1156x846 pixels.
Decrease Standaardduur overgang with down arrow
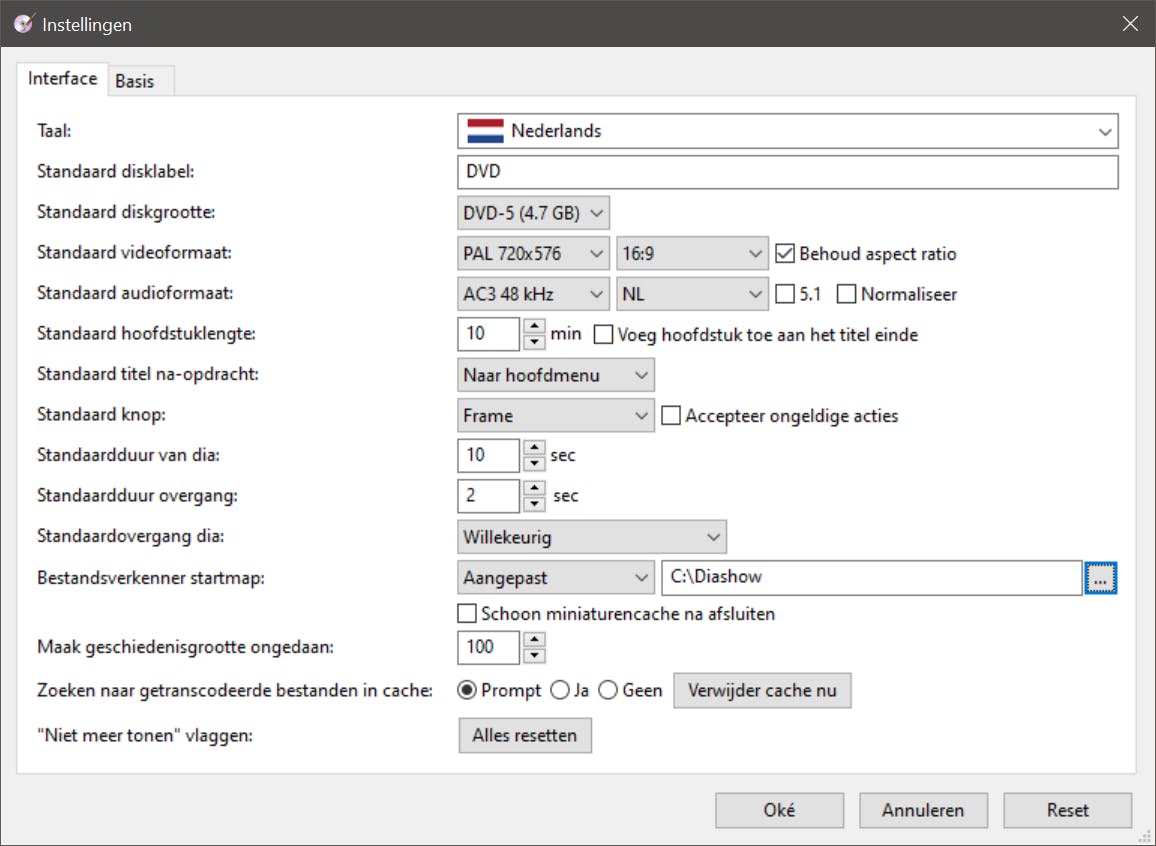[535, 504]
